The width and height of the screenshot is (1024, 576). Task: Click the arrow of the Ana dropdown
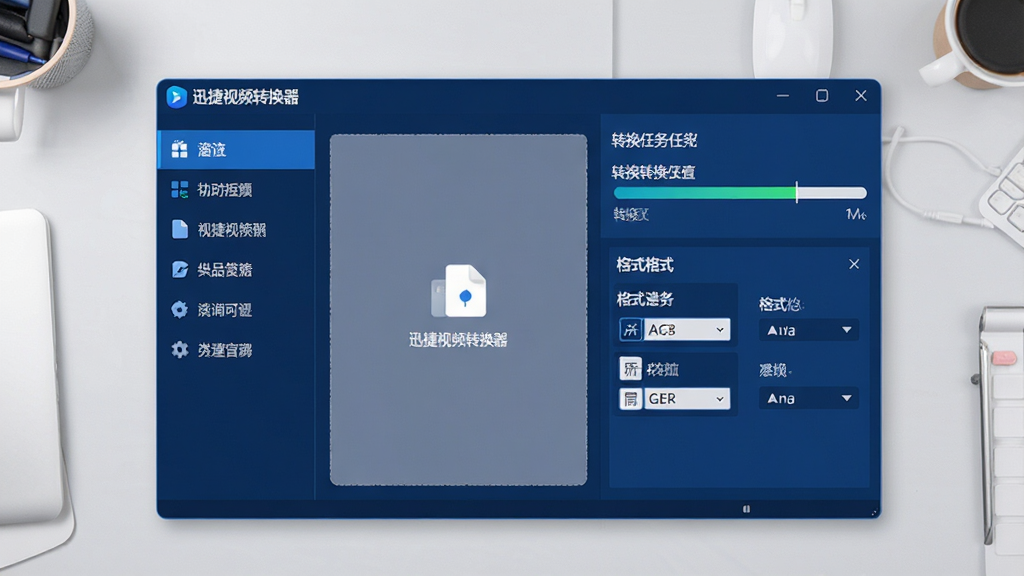[846, 398]
